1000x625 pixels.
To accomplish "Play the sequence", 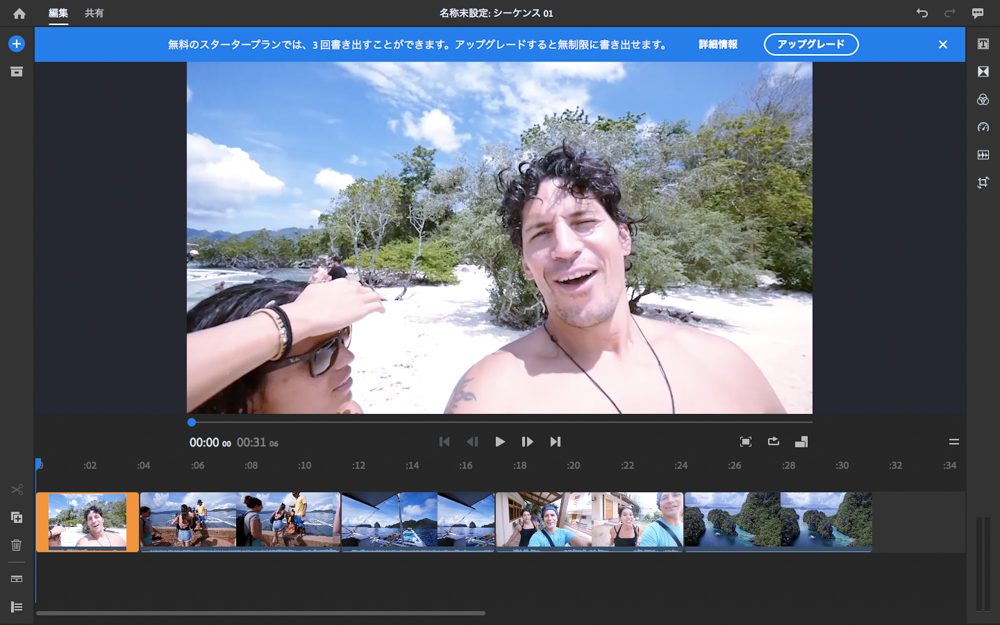I will tap(500, 441).
